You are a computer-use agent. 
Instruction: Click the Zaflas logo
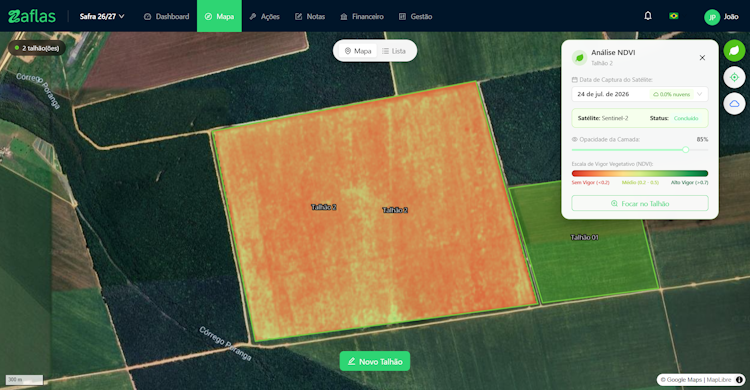pyautogui.click(x=32, y=16)
